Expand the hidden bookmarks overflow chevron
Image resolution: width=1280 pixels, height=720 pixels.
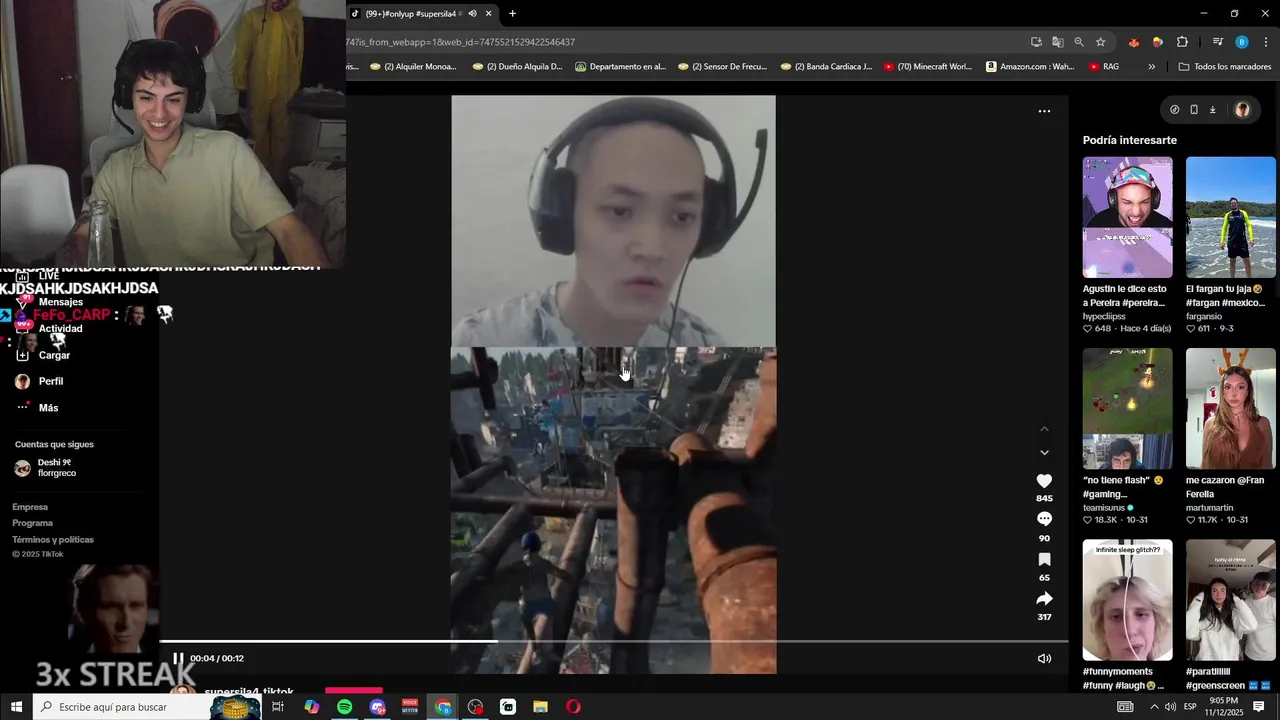click(1151, 67)
